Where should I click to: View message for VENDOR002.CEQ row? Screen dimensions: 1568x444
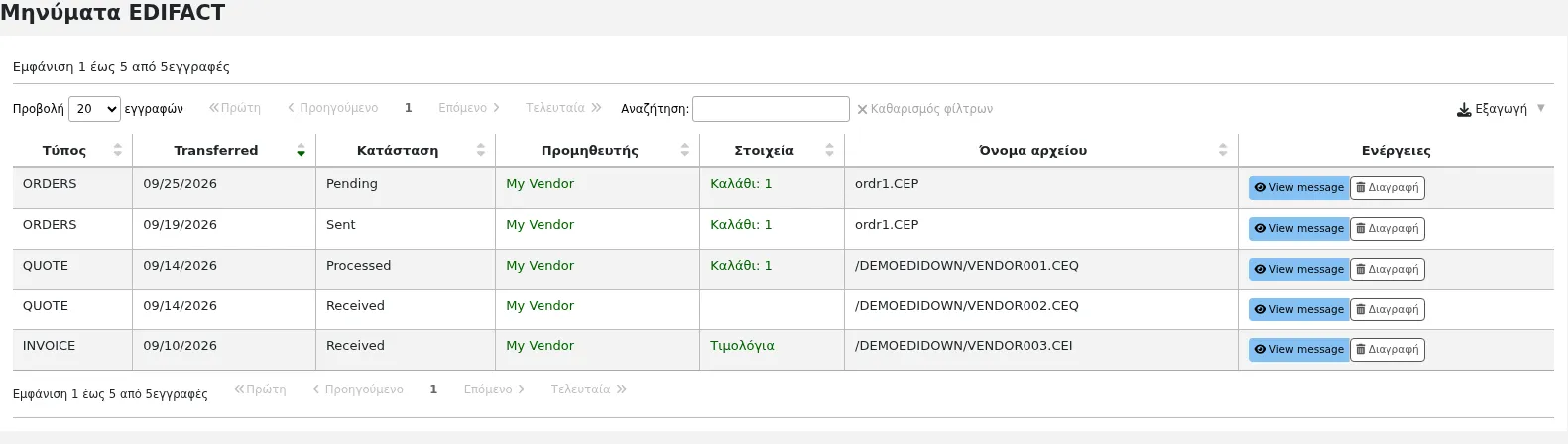(x=1298, y=310)
